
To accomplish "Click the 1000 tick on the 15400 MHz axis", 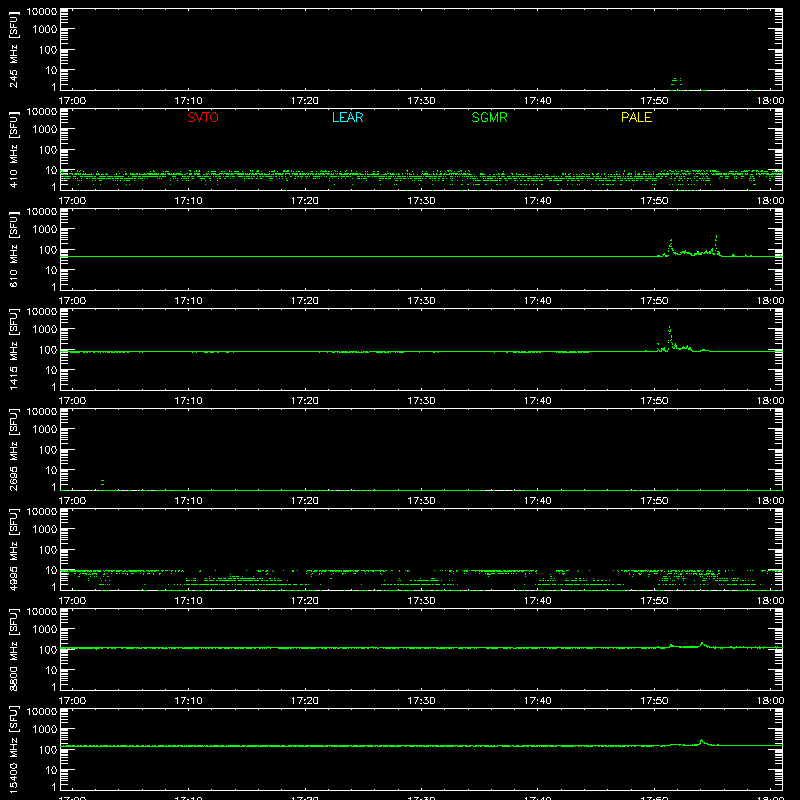I will point(45,730).
